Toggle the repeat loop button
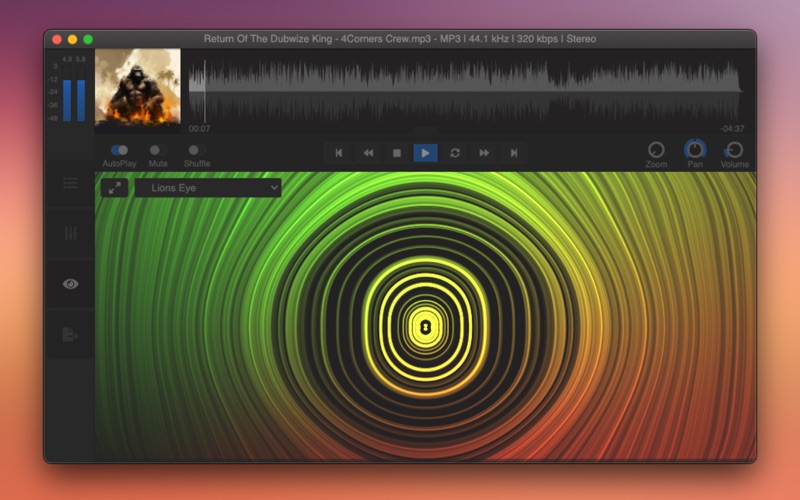The height and width of the screenshot is (500, 800). 455,153
